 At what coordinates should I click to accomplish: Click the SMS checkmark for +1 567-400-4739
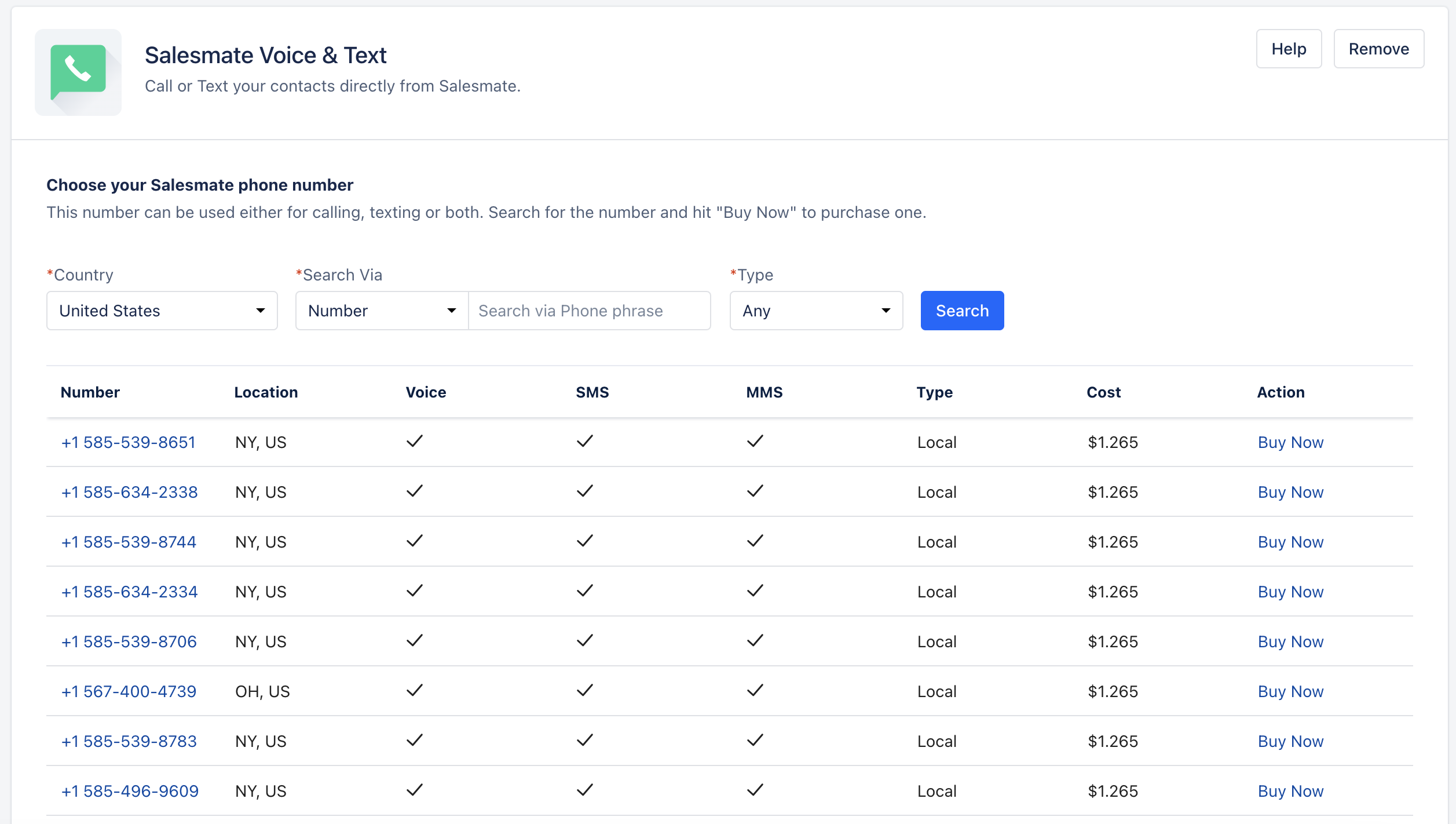click(585, 690)
